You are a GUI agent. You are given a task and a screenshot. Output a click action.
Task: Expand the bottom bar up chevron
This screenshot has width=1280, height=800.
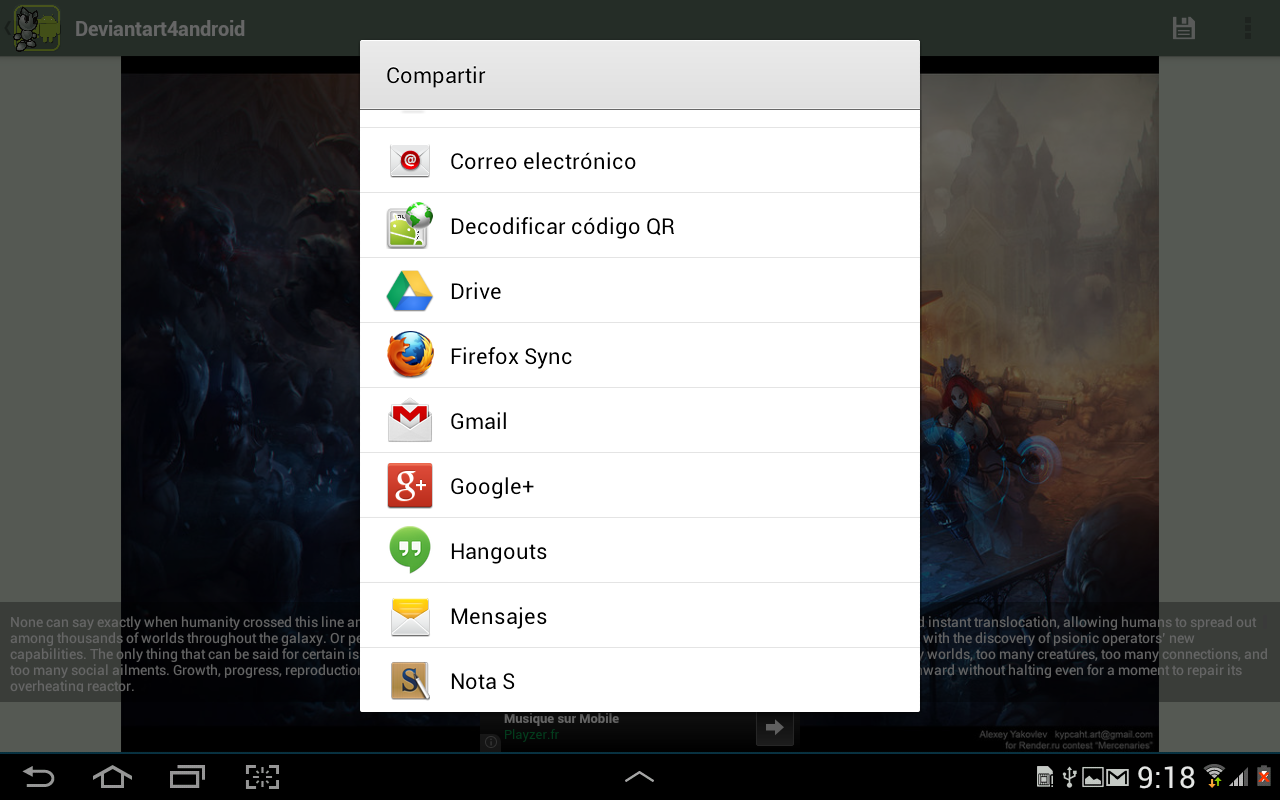tap(639, 776)
